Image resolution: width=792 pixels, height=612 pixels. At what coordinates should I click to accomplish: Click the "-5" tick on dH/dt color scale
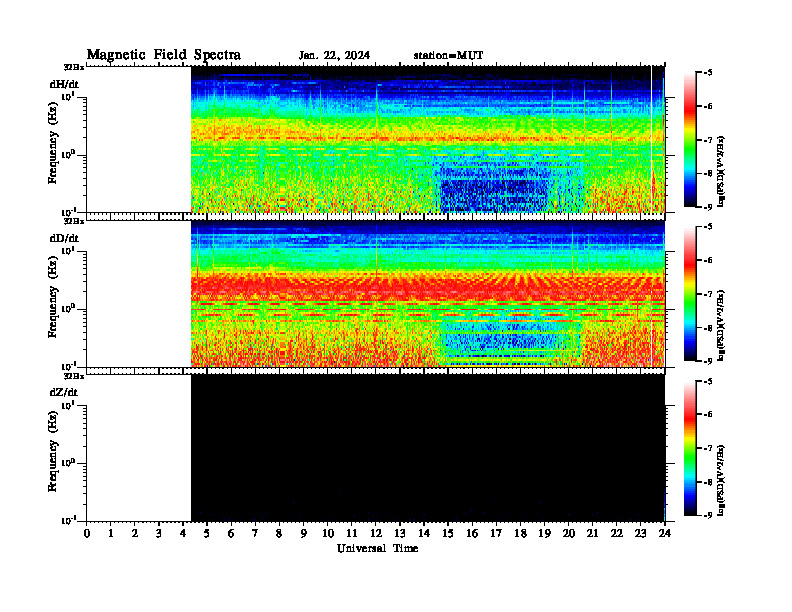pyautogui.click(x=708, y=73)
